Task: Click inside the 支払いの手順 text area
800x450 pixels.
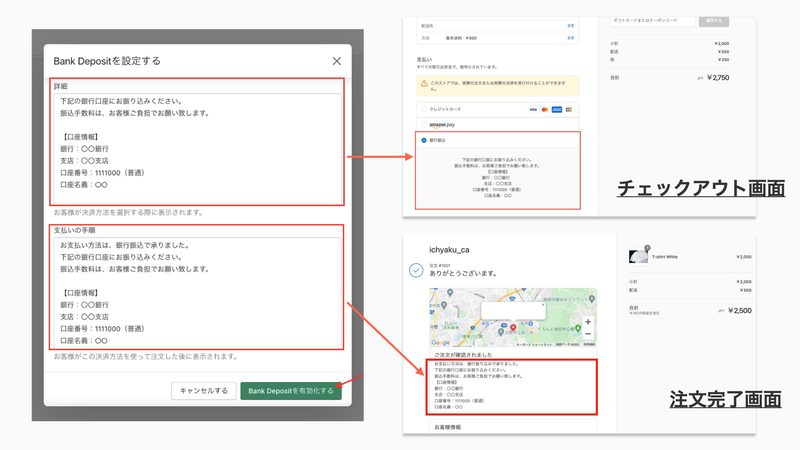Action: 197,293
